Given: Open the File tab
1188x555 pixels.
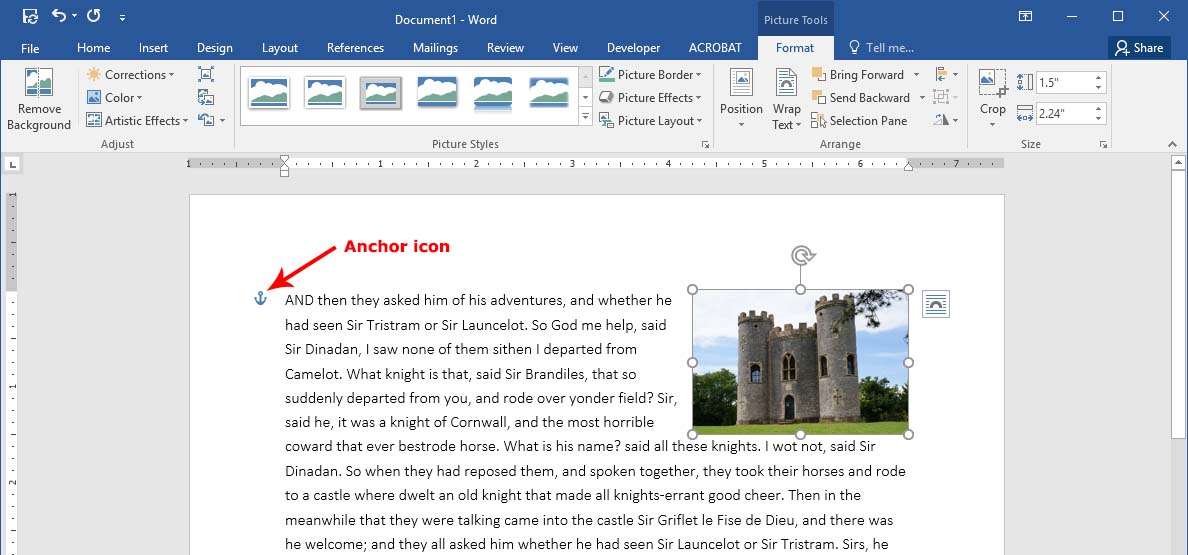Looking at the screenshot, I should tap(30, 48).
